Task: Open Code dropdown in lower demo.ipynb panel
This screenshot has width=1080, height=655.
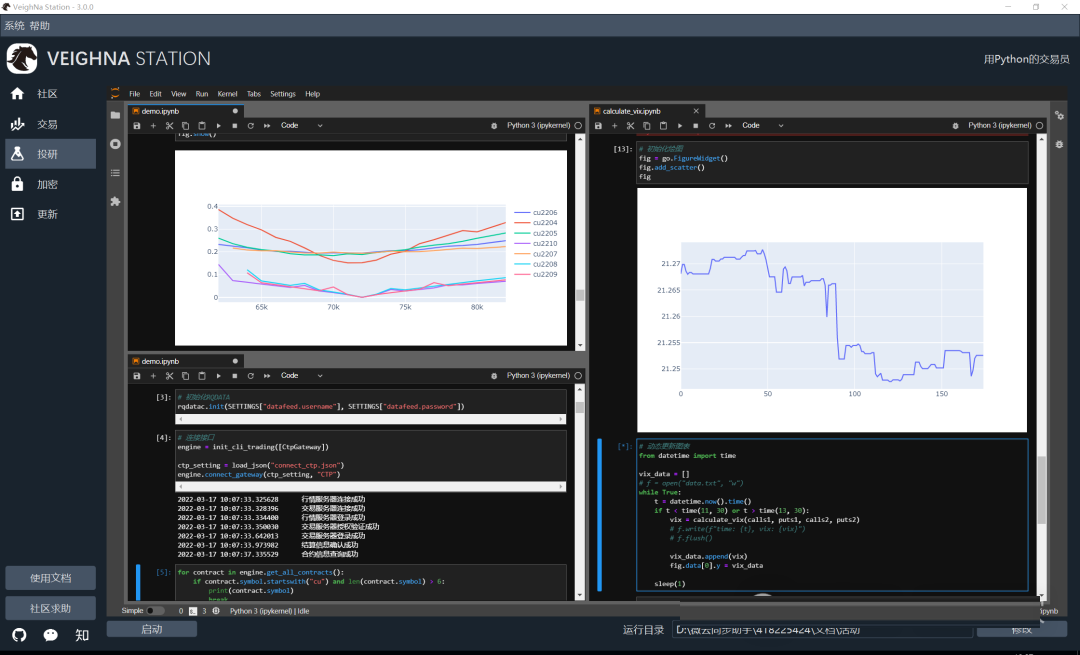Action: click(x=301, y=376)
